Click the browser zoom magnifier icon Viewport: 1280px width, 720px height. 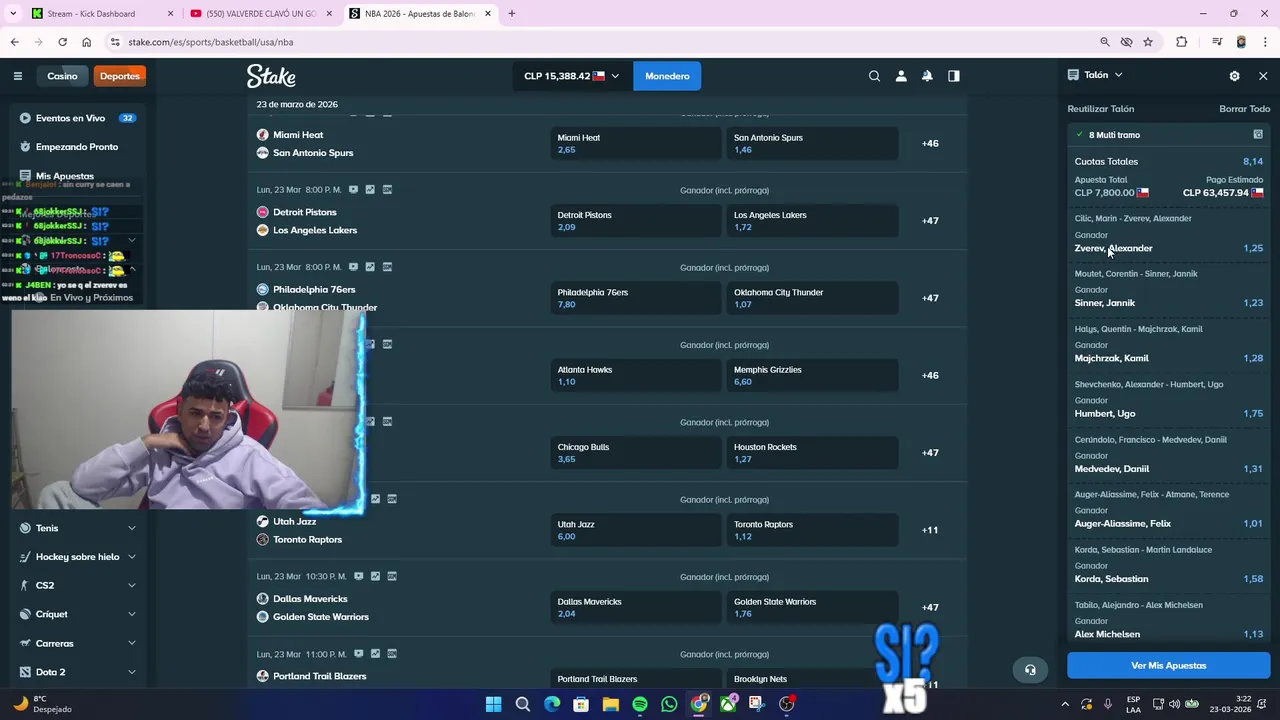click(x=1104, y=42)
